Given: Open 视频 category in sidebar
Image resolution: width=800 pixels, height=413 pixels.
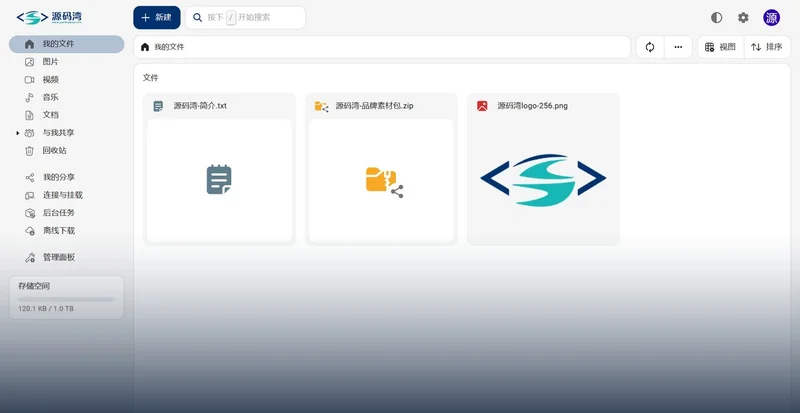Looking at the screenshot, I should click(66, 80).
